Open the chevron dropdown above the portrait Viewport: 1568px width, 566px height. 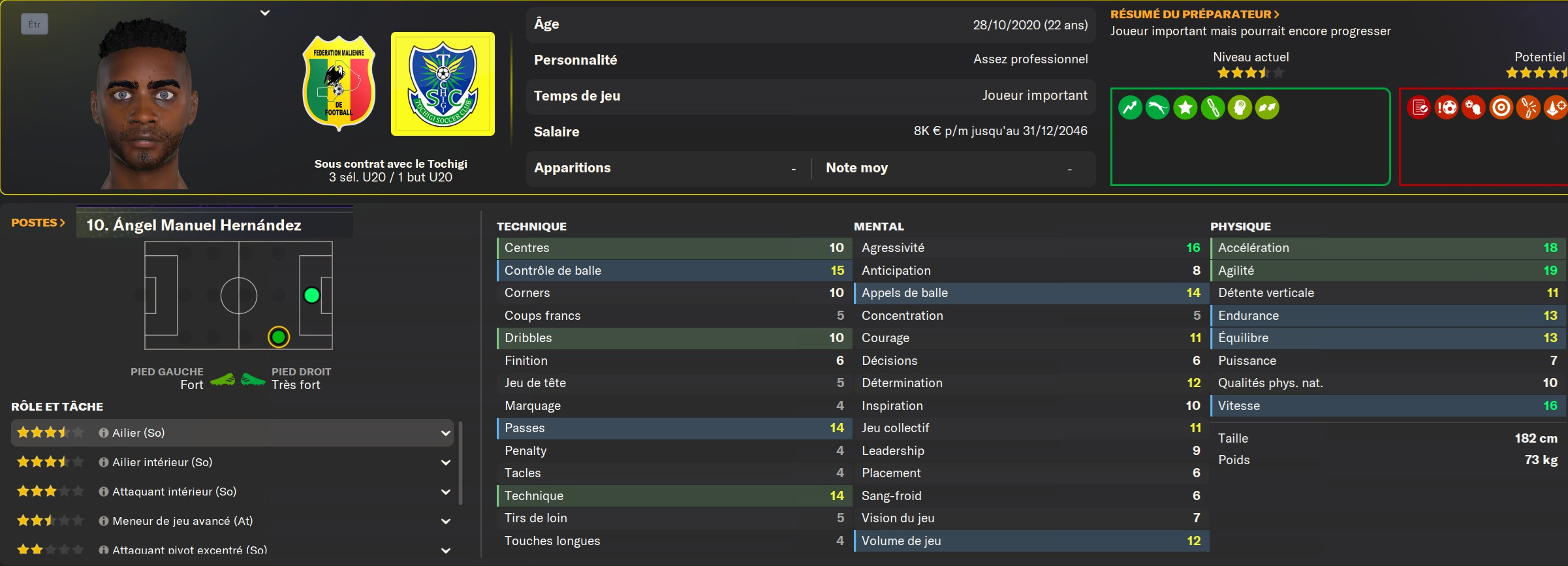click(x=265, y=13)
